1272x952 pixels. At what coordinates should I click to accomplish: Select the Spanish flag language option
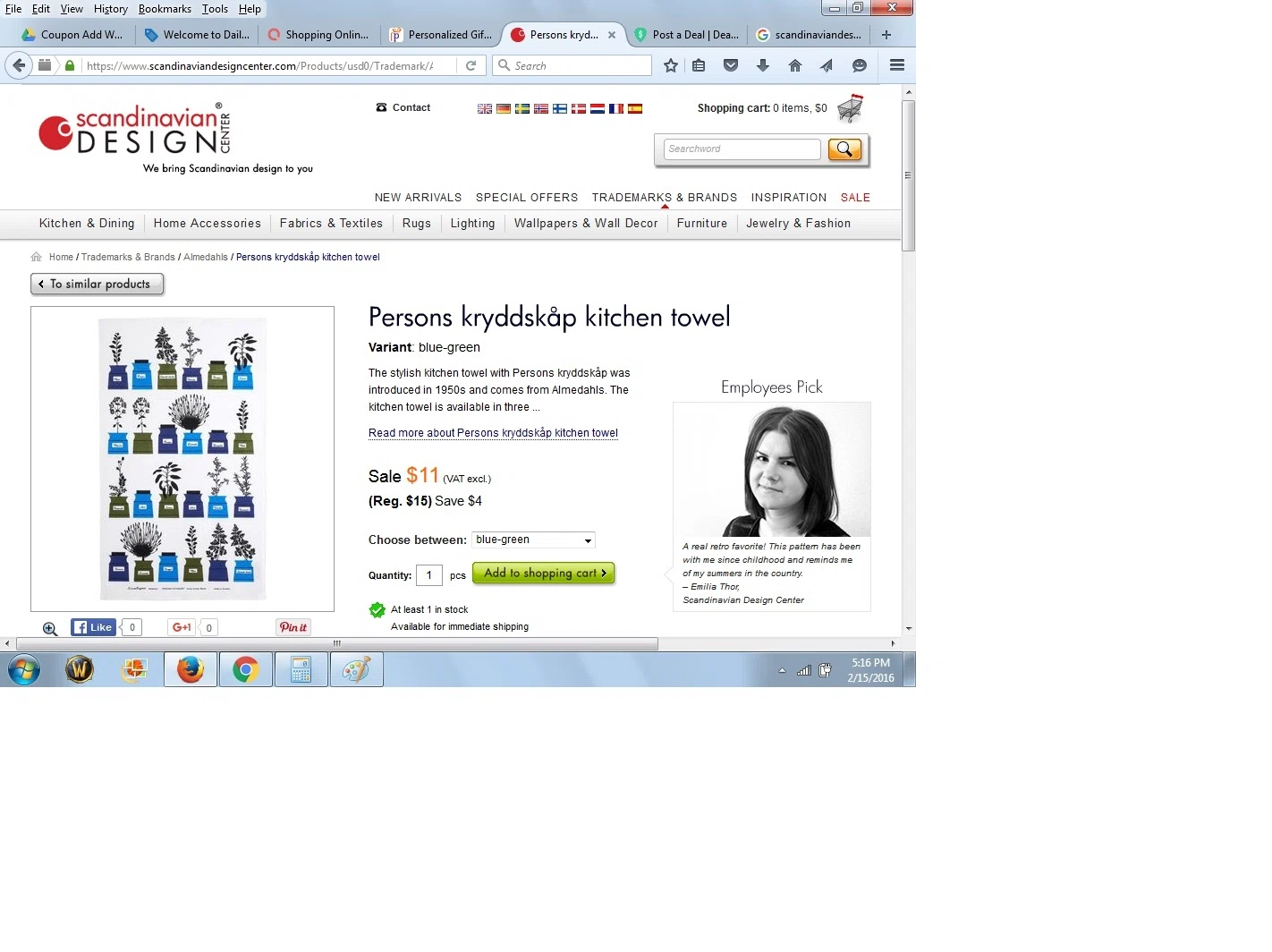point(635,108)
